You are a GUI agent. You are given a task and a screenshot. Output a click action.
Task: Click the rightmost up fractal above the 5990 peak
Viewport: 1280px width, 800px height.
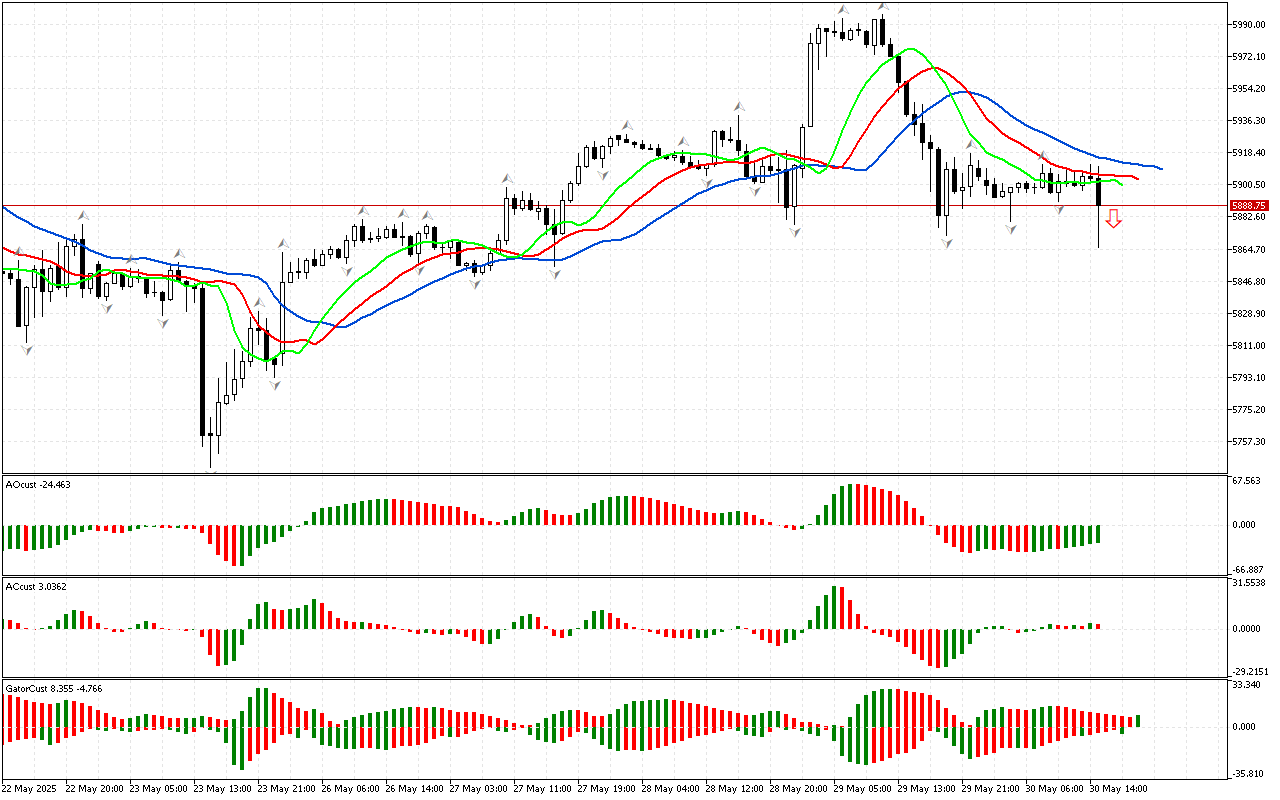(x=882, y=6)
